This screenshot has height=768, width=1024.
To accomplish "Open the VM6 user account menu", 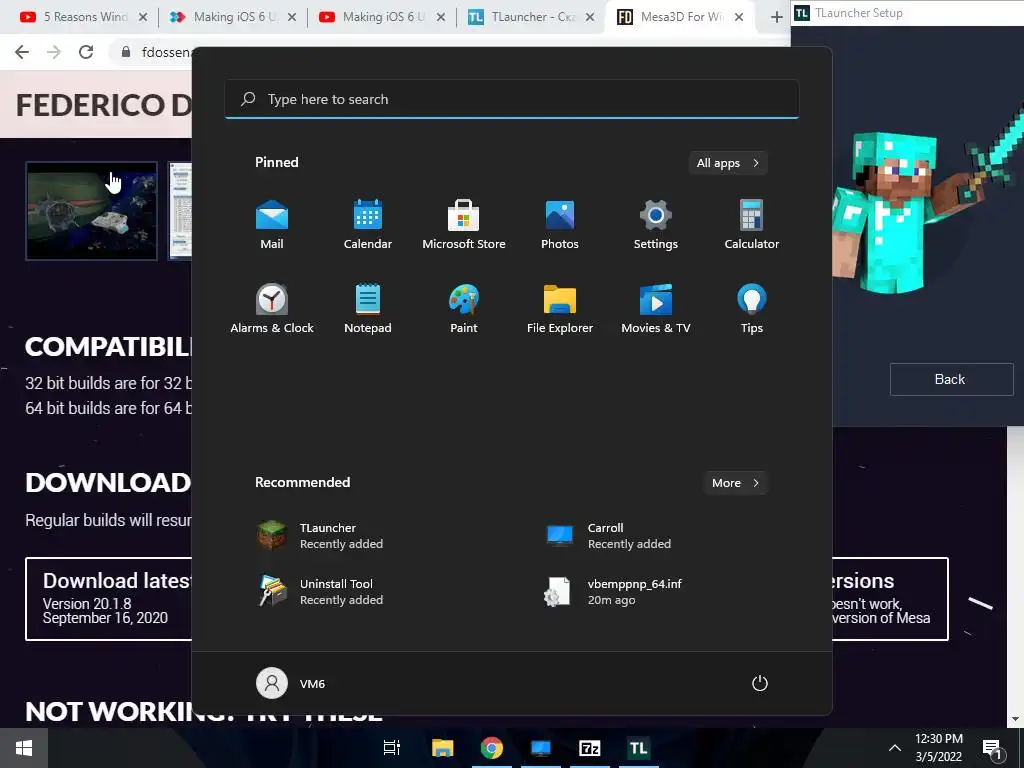I will pyautogui.click(x=291, y=683).
